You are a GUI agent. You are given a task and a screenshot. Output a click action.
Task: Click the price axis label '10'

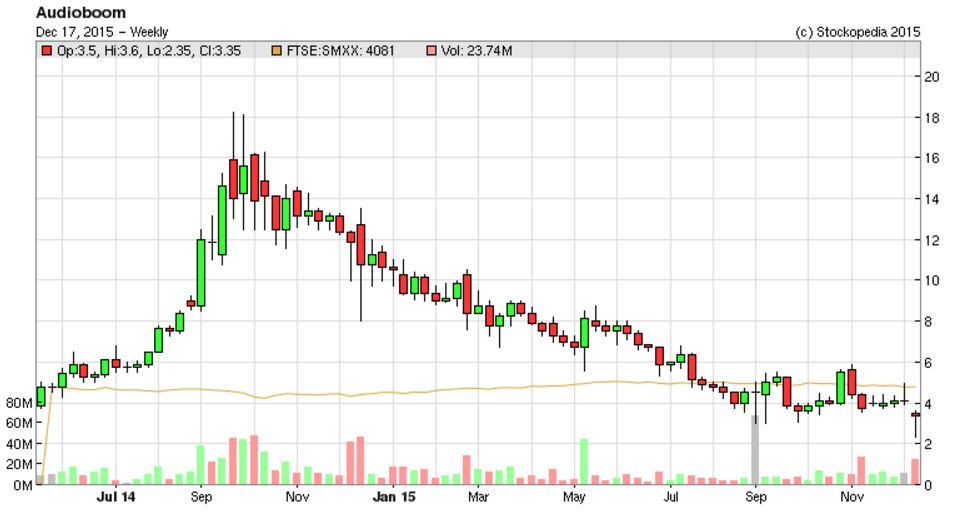931,281
